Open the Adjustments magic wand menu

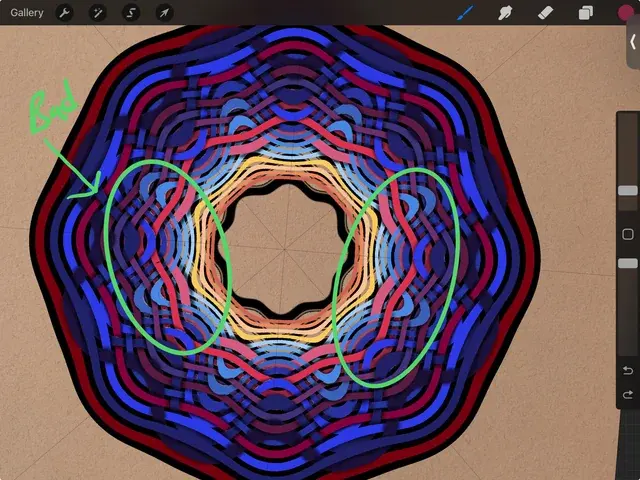click(98, 13)
